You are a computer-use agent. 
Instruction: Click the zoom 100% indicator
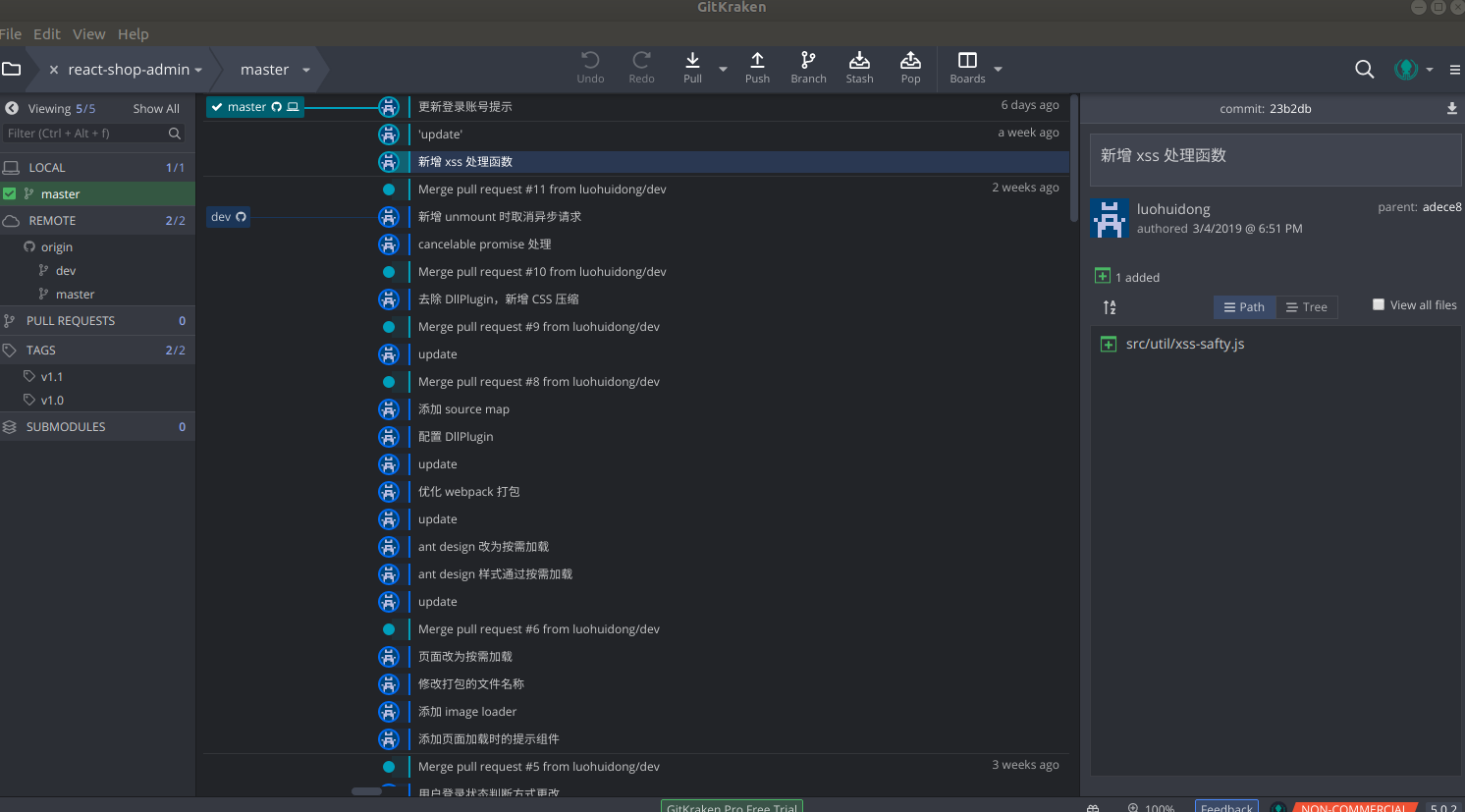coord(1151,807)
